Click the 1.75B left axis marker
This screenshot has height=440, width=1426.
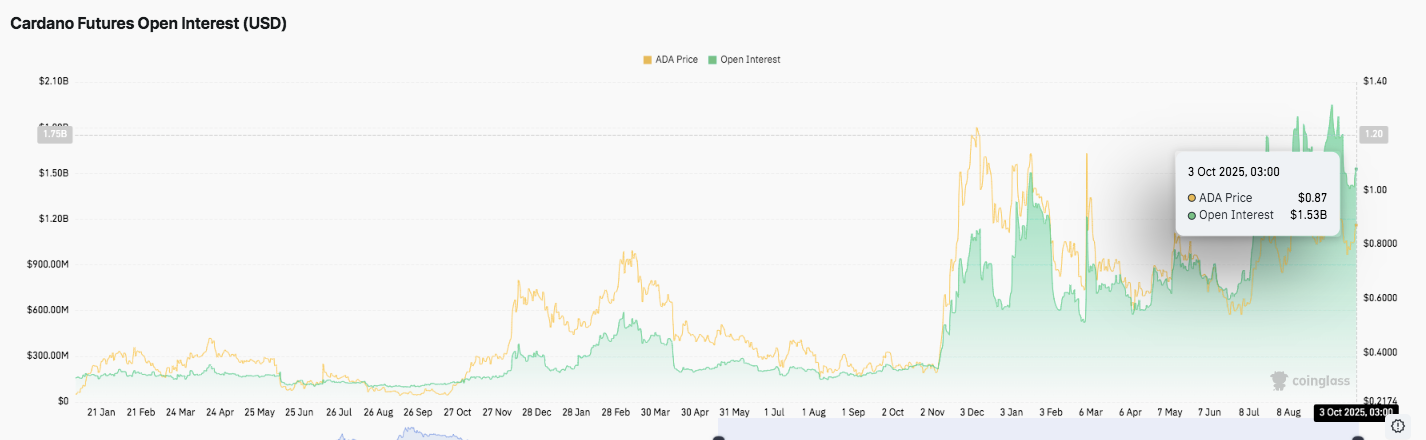click(x=53, y=134)
